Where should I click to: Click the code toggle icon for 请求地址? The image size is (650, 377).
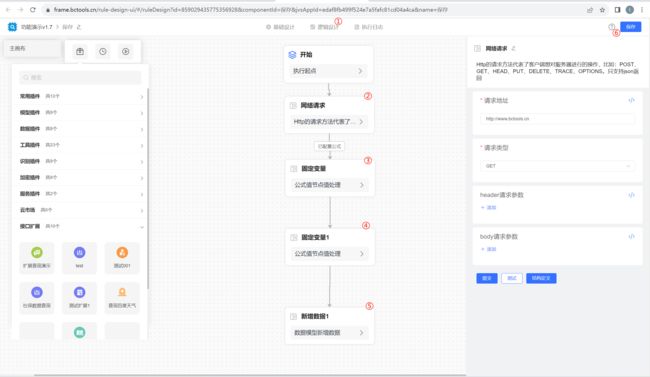pyautogui.click(x=631, y=100)
